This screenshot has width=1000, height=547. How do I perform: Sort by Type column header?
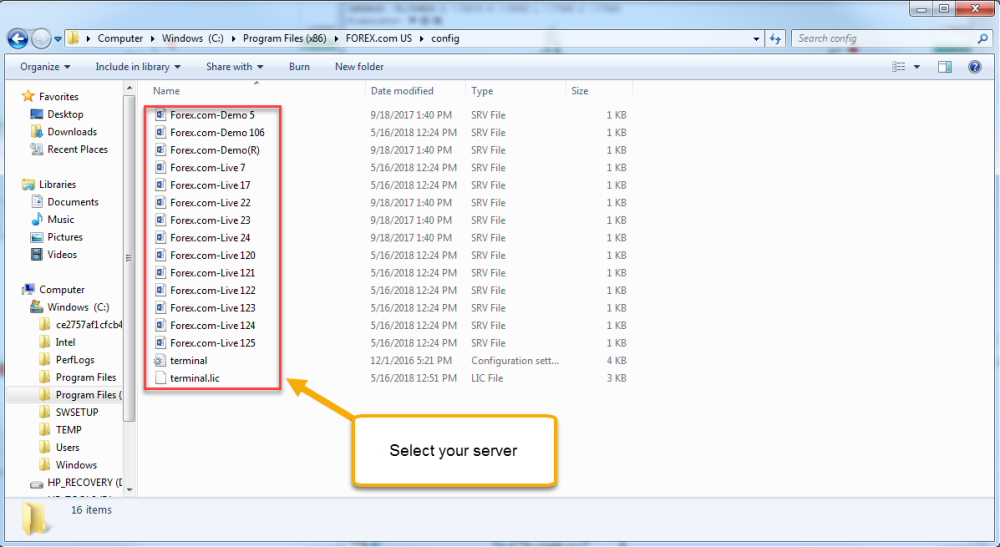click(x=482, y=91)
